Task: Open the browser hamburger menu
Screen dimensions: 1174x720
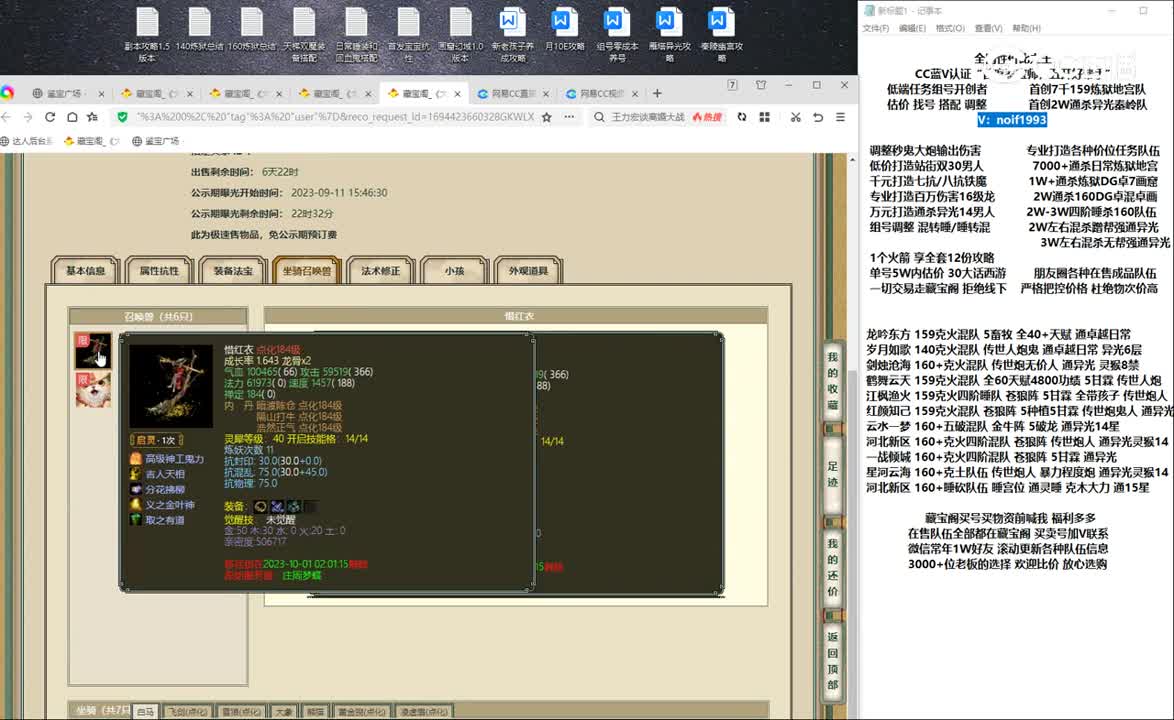Action: (x=840, y=118)
